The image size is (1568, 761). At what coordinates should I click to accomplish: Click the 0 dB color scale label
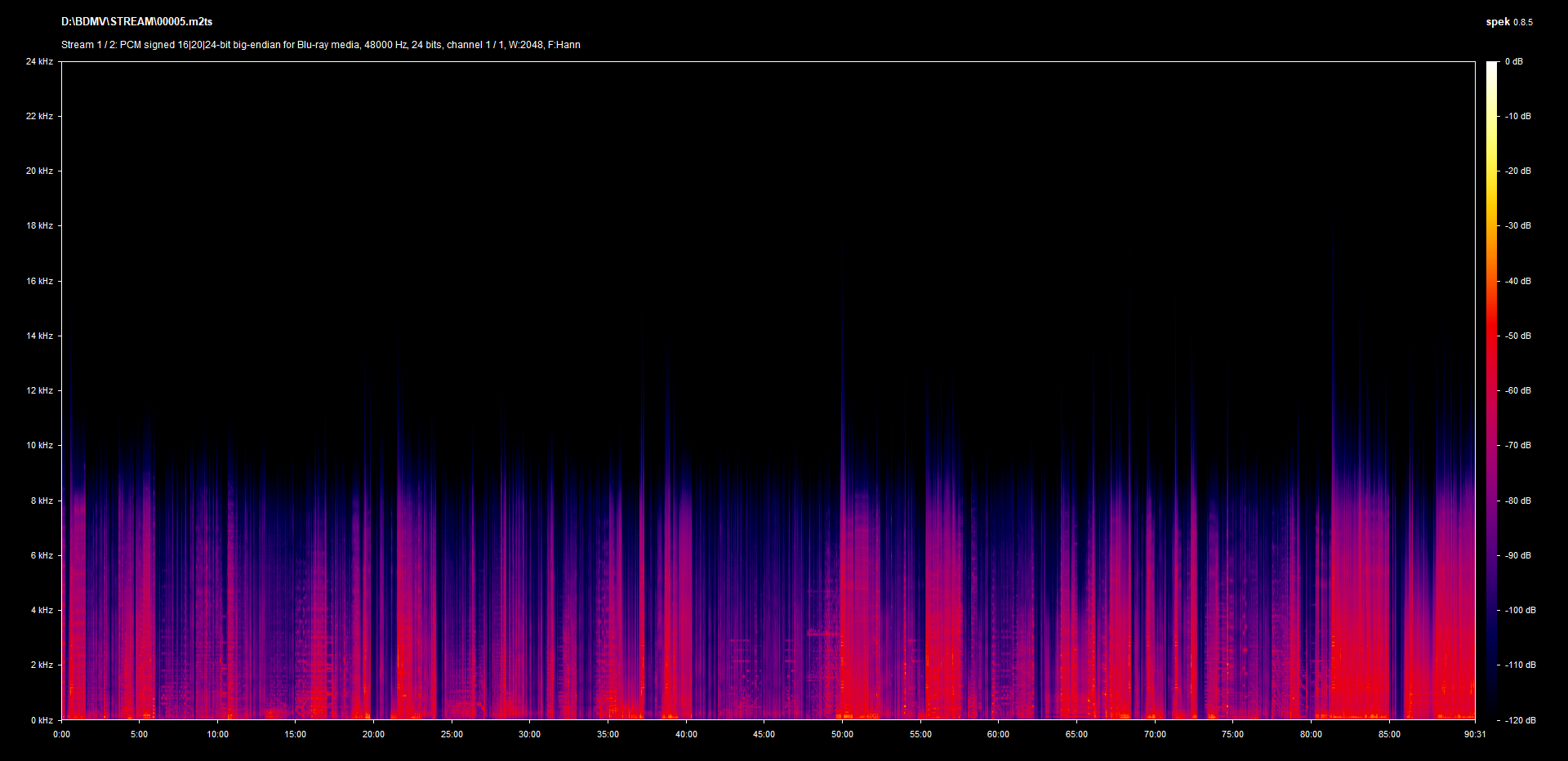coord(1514,61)
